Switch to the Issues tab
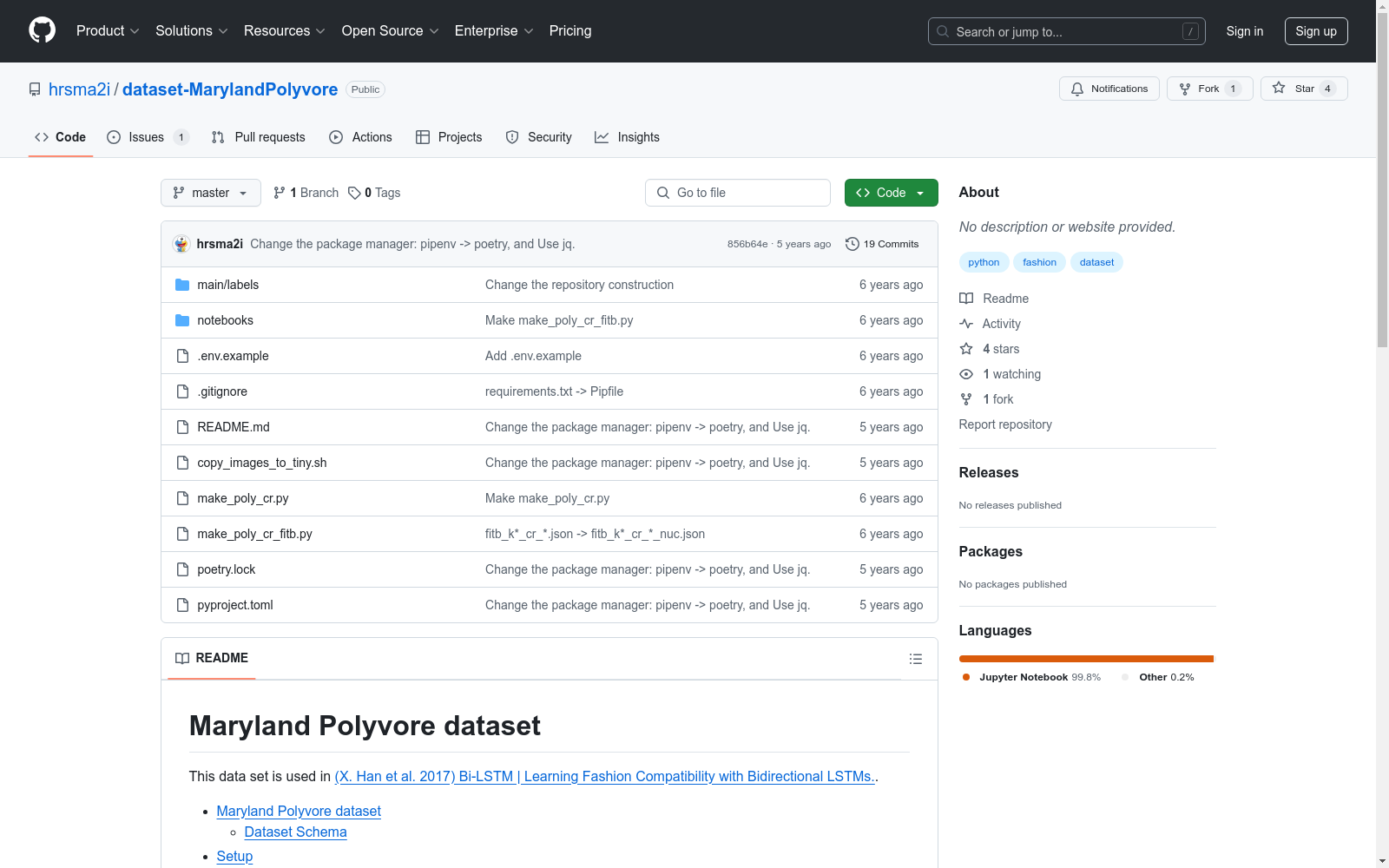Screen dimensions: 1389x868 (148, 137)
